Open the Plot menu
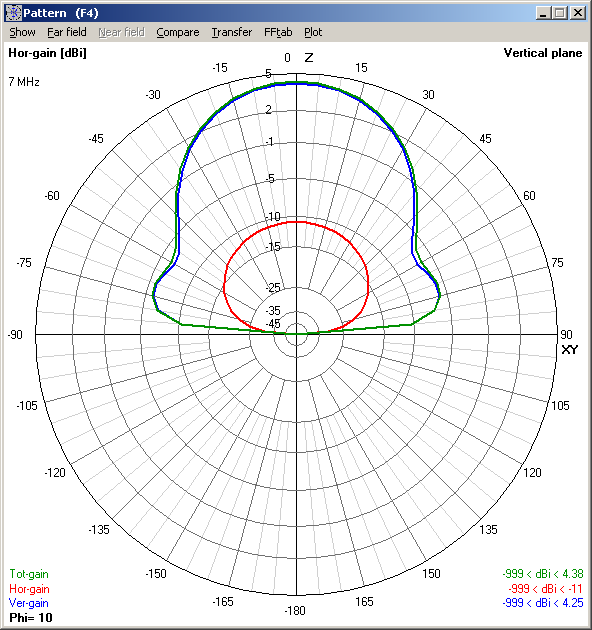The height and width of the screenshot is (630, 592). click(x=313, y=32)
